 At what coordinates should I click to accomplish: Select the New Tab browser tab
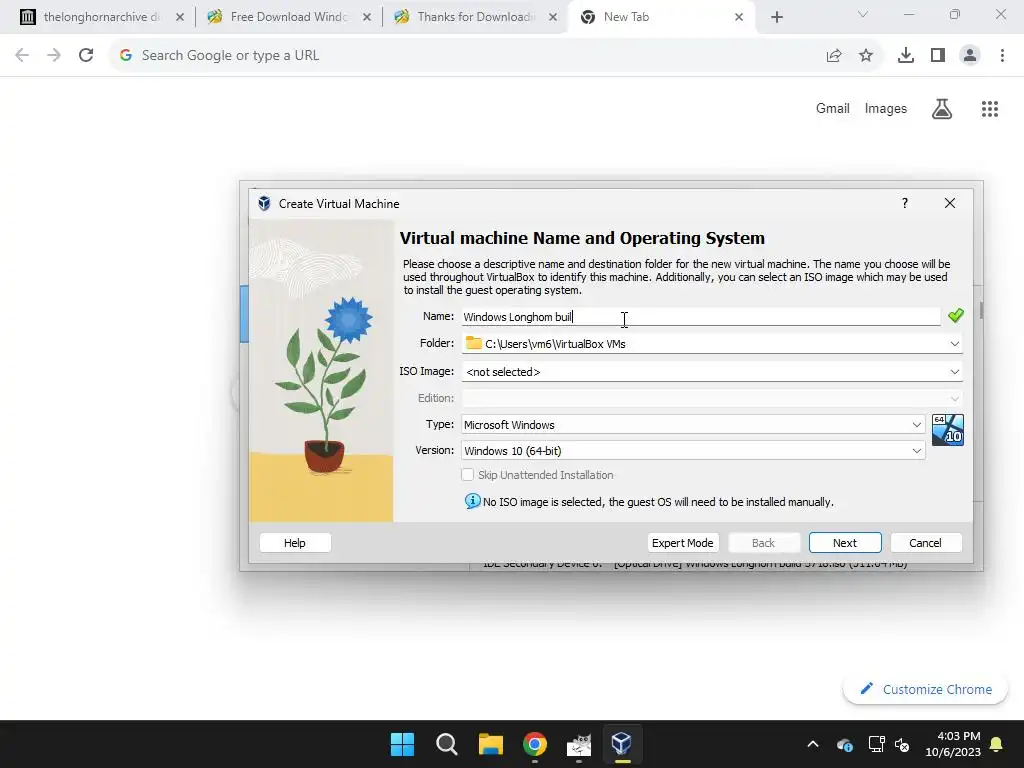661,17
